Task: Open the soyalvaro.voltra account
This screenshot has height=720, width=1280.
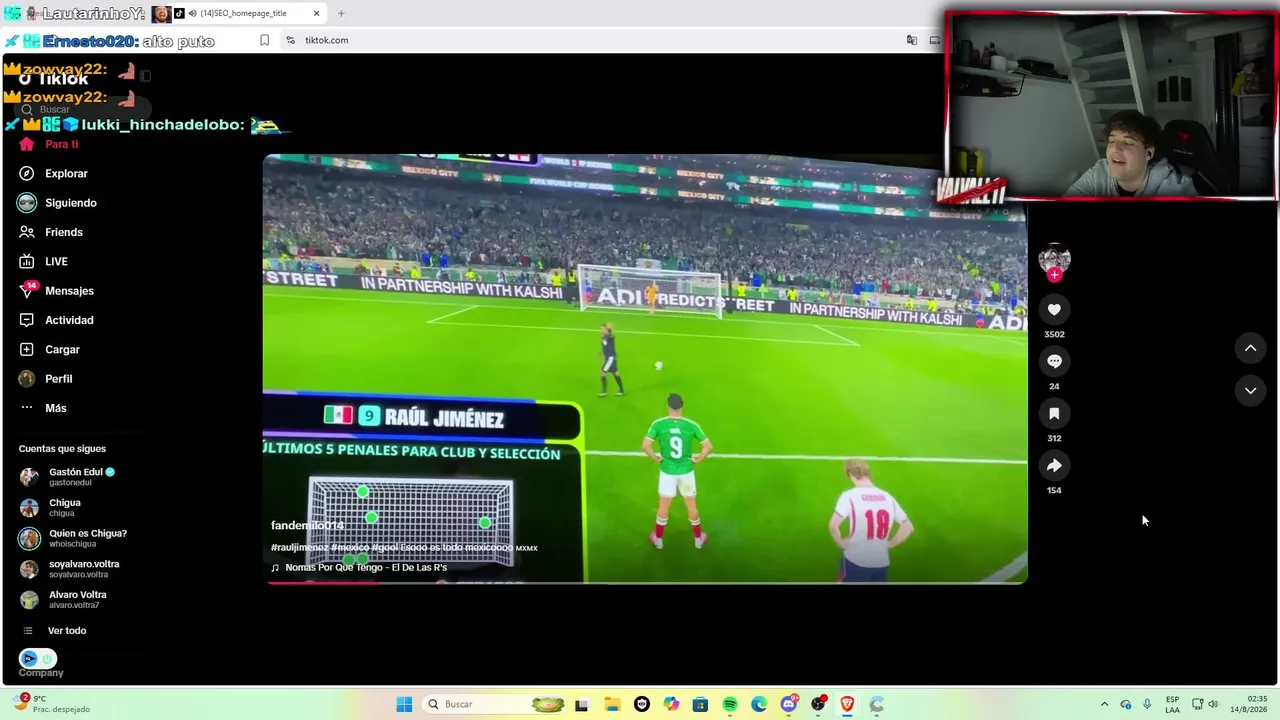Action: pos(69,569)
